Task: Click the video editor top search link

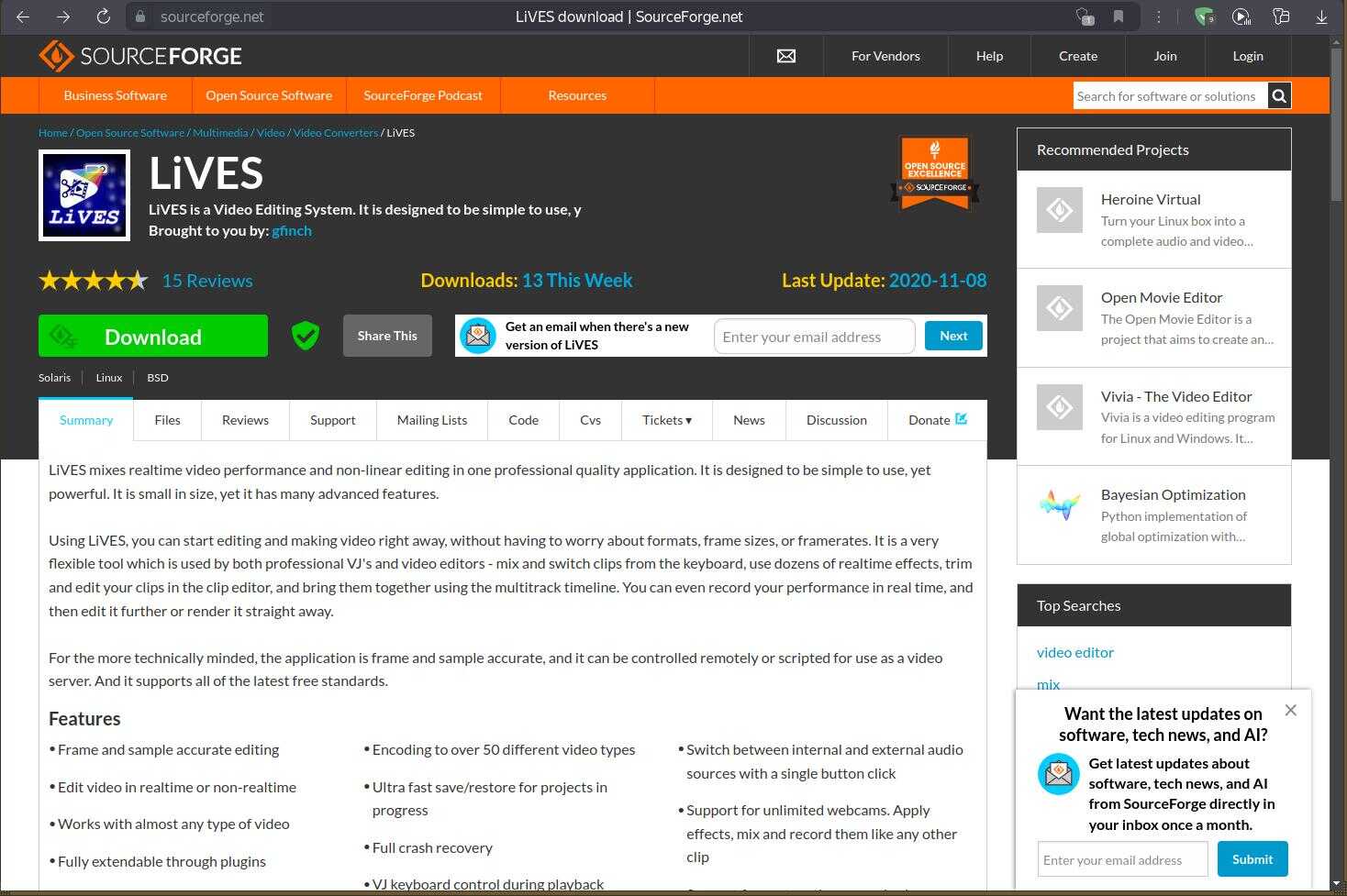Action: click(x=1075, y=652)
